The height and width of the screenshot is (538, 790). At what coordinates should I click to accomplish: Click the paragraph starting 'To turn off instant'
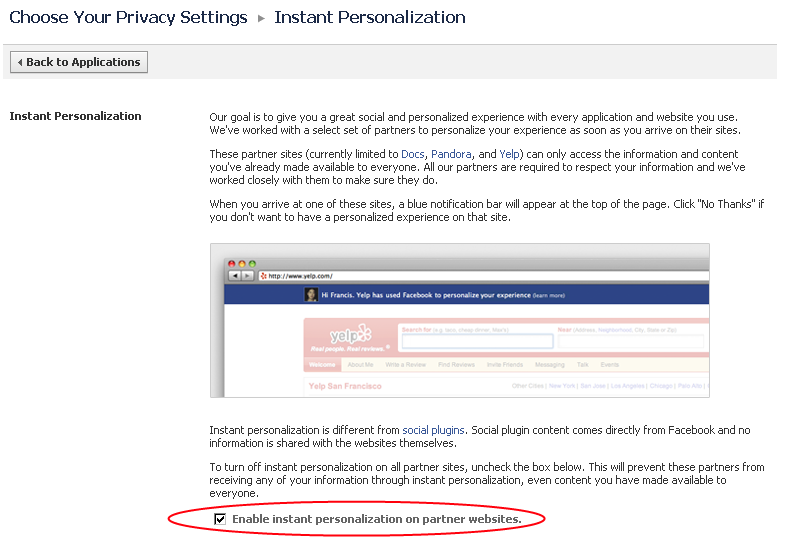[x=487, y=480]
